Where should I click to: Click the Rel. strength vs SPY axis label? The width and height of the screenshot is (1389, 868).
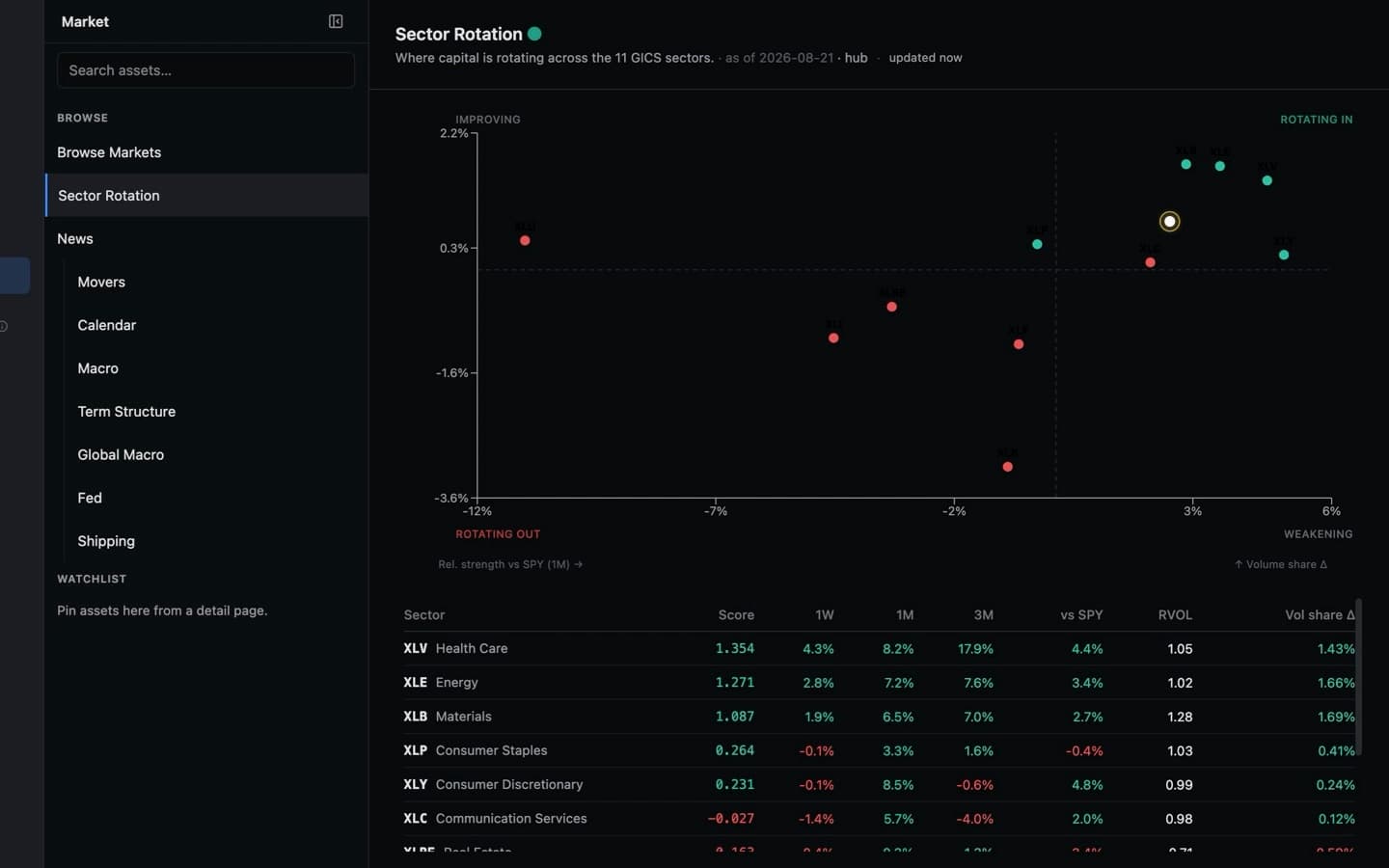pyautogui.click(x=510, y=564)
